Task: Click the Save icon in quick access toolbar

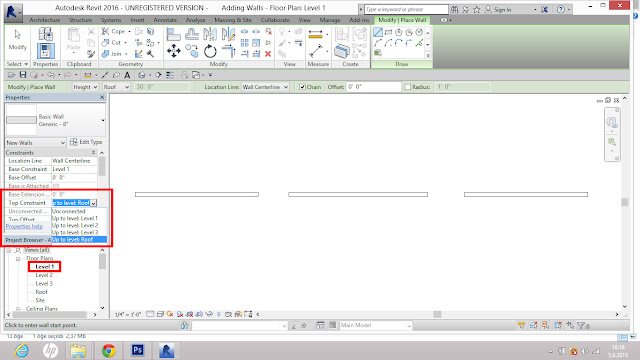Action: click(x=23, y=75)
